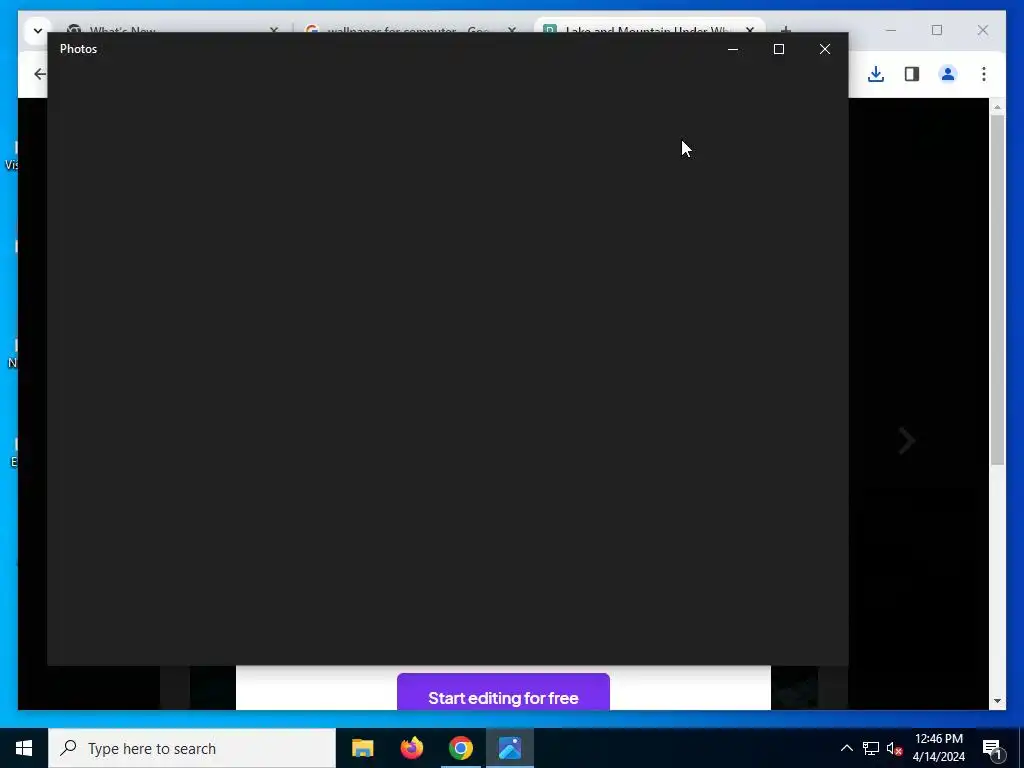This screenshot has height=768, width=1024.
Task: Switch to Chrome via taskbar
Action: [x=460, y=748]
